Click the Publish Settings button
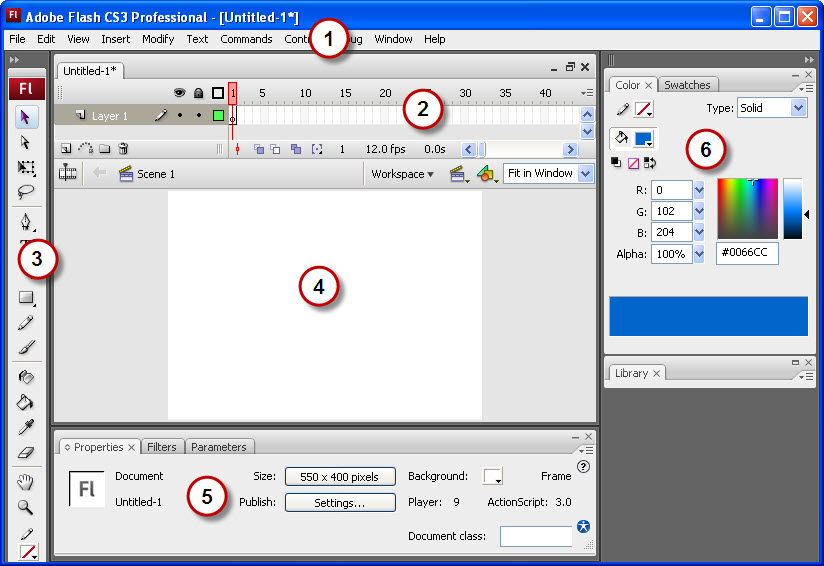 click(x=340, y=502)
